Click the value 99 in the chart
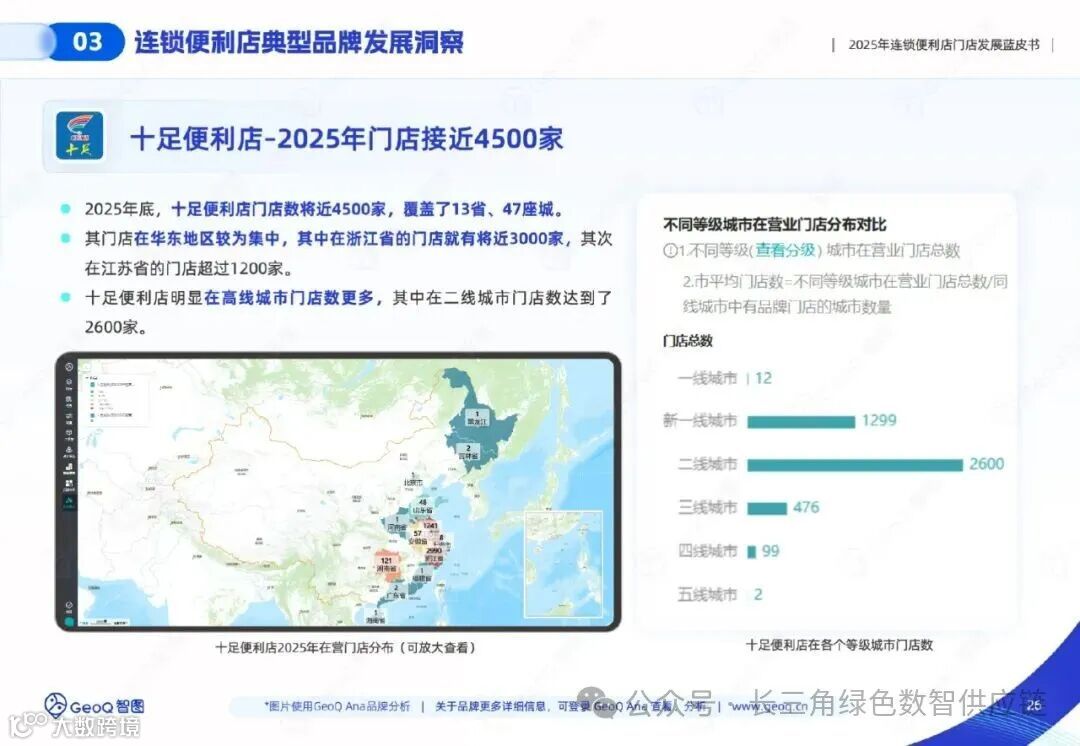The width and height of the screenshot is (1080, 746). pos(770,551)
